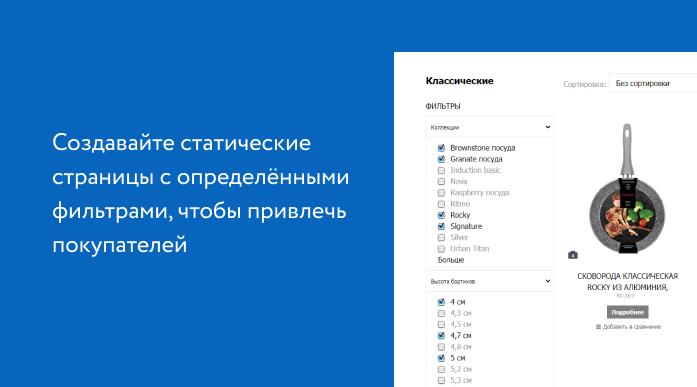
Task: Uncheck the Brownstone посуда checkbox
Action: [441, 148]
